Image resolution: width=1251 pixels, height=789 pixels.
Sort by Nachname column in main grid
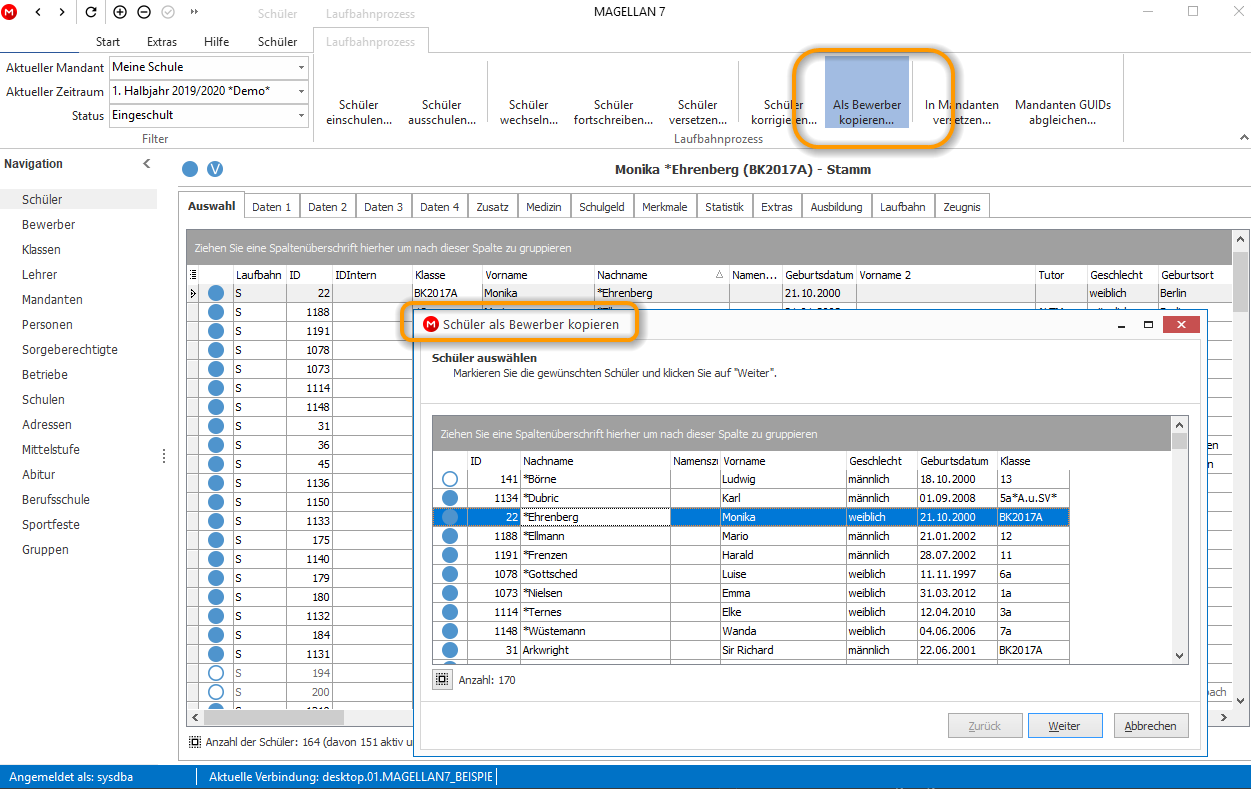661,274
